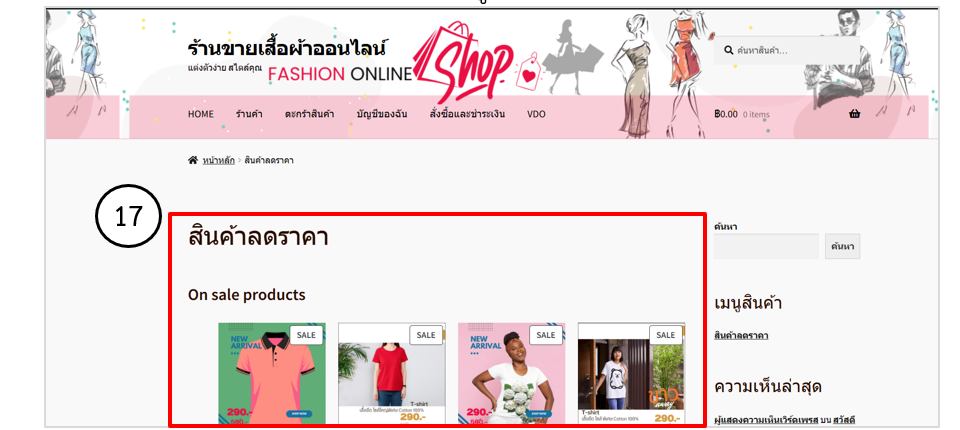Click SALE badge on red T-shirt product
960x430 pixels.
[426, 335]
